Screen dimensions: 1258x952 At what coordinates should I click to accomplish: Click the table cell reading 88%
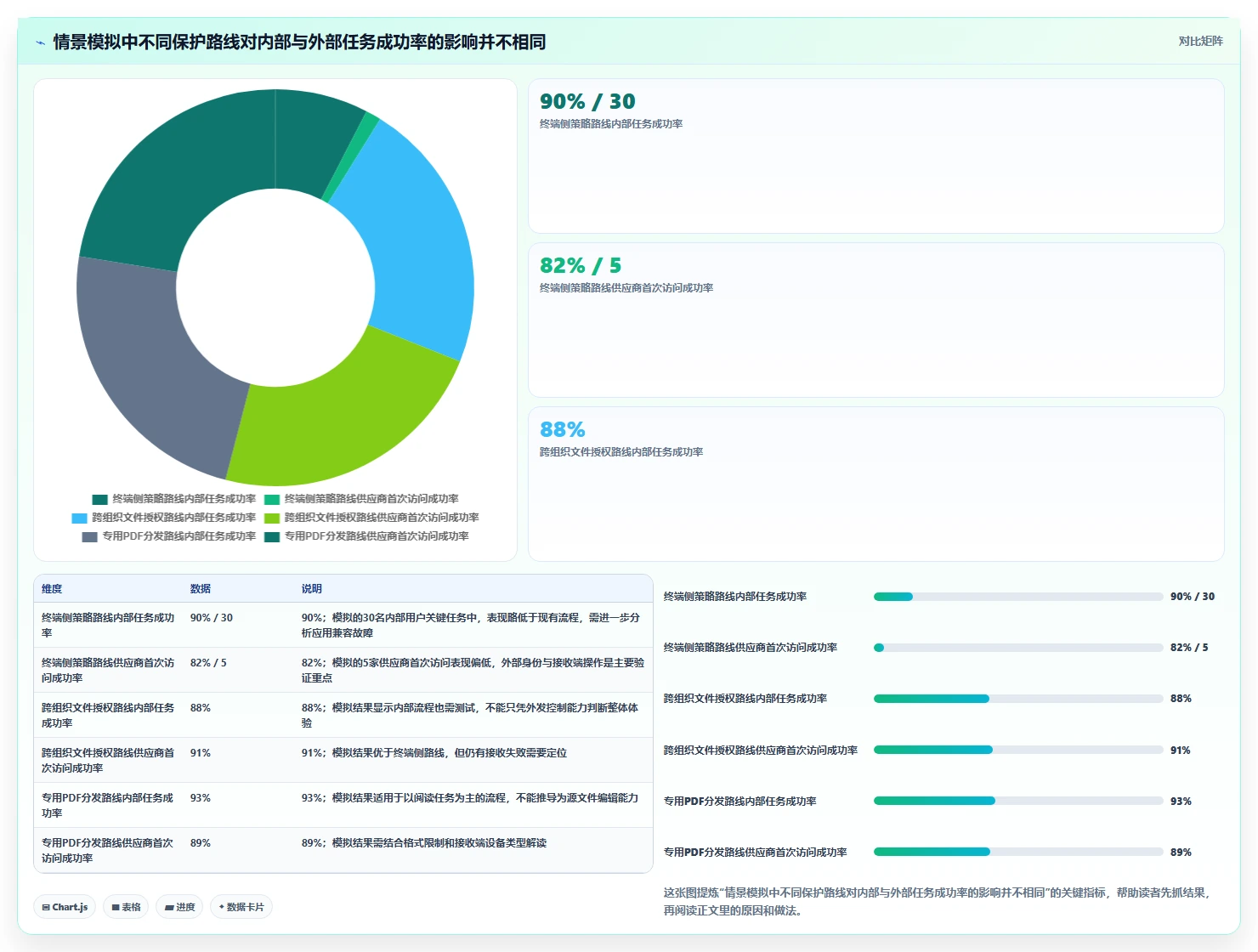click(201, 708)
